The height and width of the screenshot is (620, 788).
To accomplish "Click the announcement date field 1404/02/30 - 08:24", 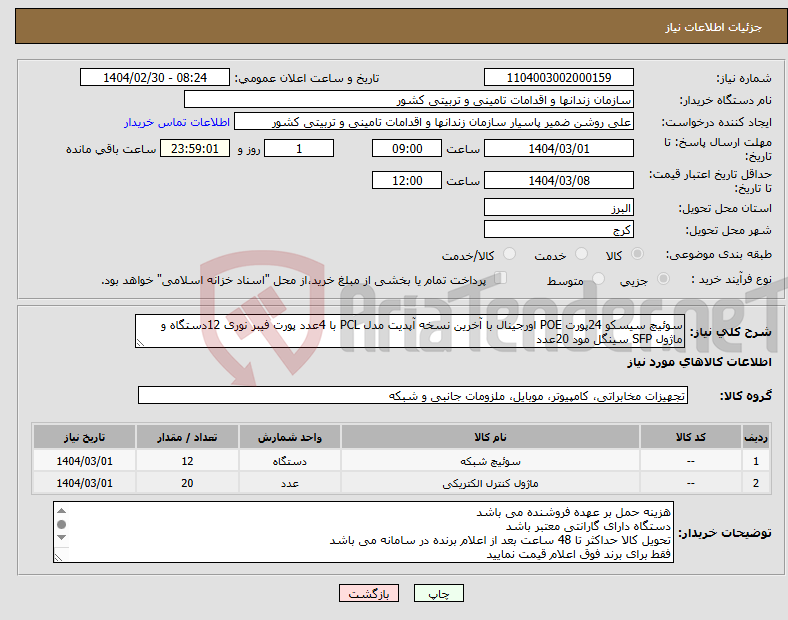I will tap(155, 77).
